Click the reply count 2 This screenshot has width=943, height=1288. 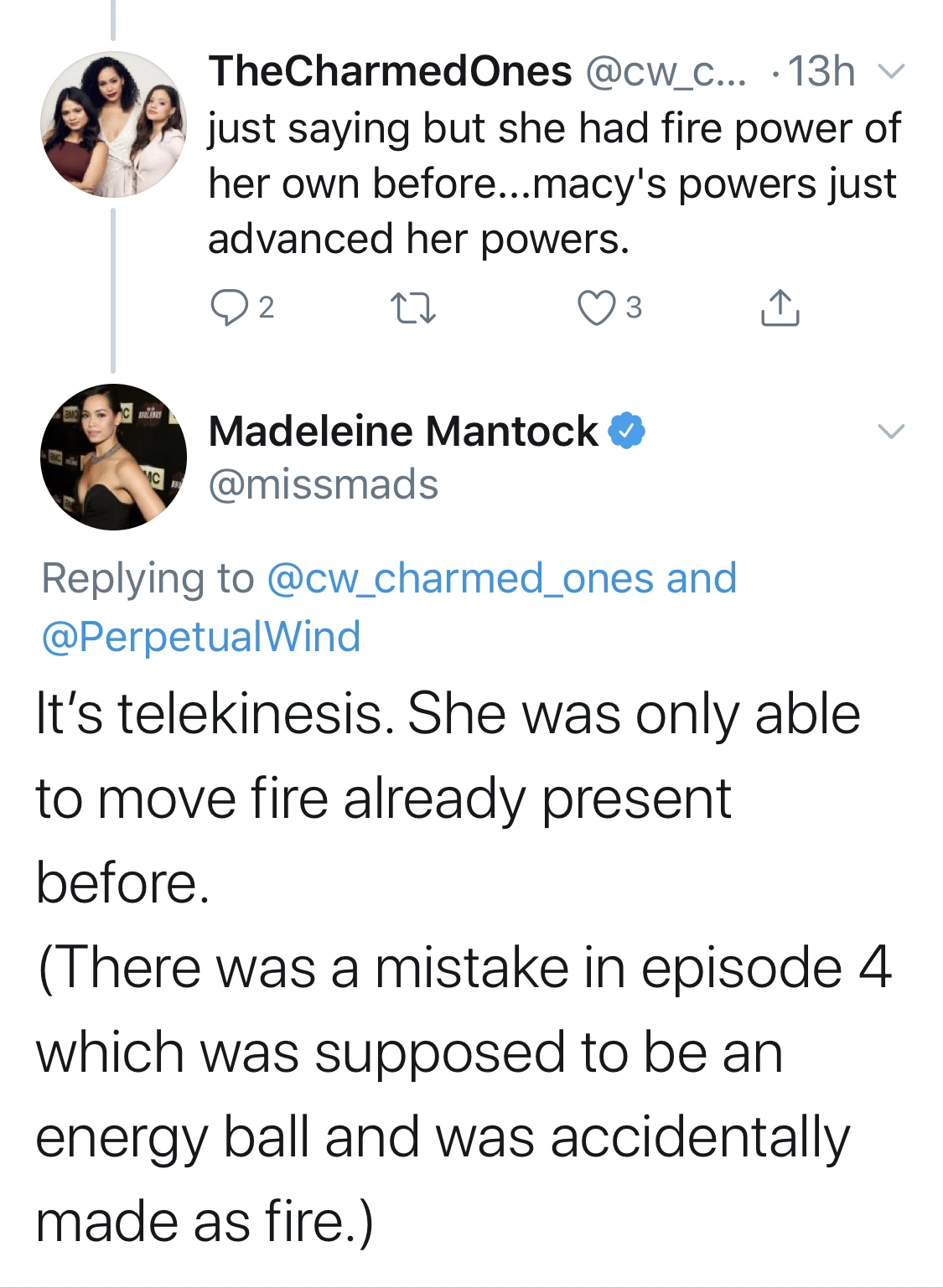[x=266, y=308]
